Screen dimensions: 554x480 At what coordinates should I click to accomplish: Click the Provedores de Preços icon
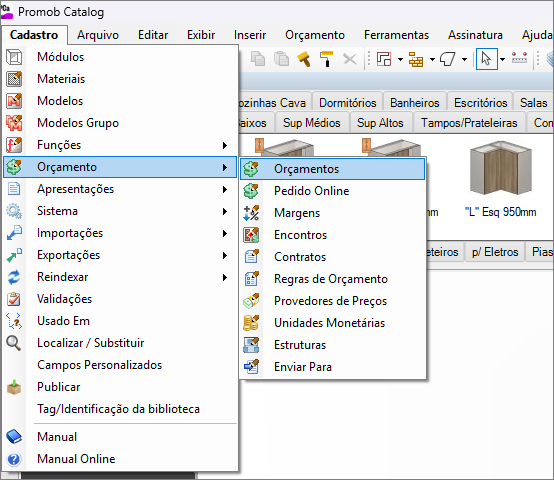click(251, 301)
